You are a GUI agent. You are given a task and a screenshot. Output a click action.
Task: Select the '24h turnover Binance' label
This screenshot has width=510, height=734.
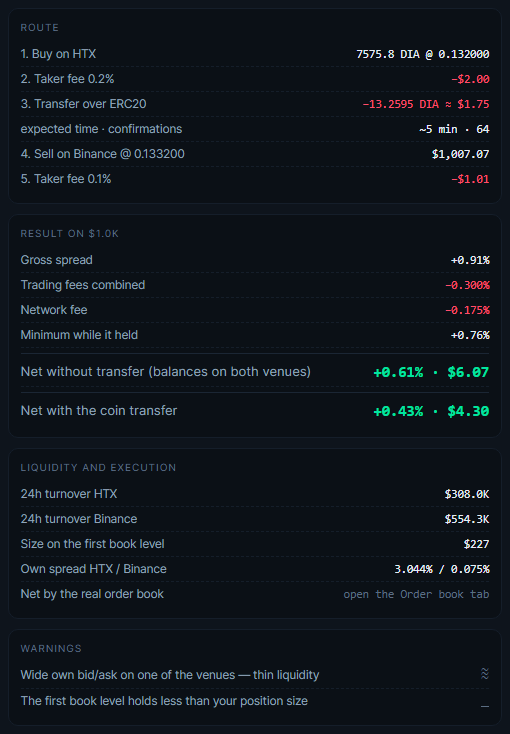point(79,519)
